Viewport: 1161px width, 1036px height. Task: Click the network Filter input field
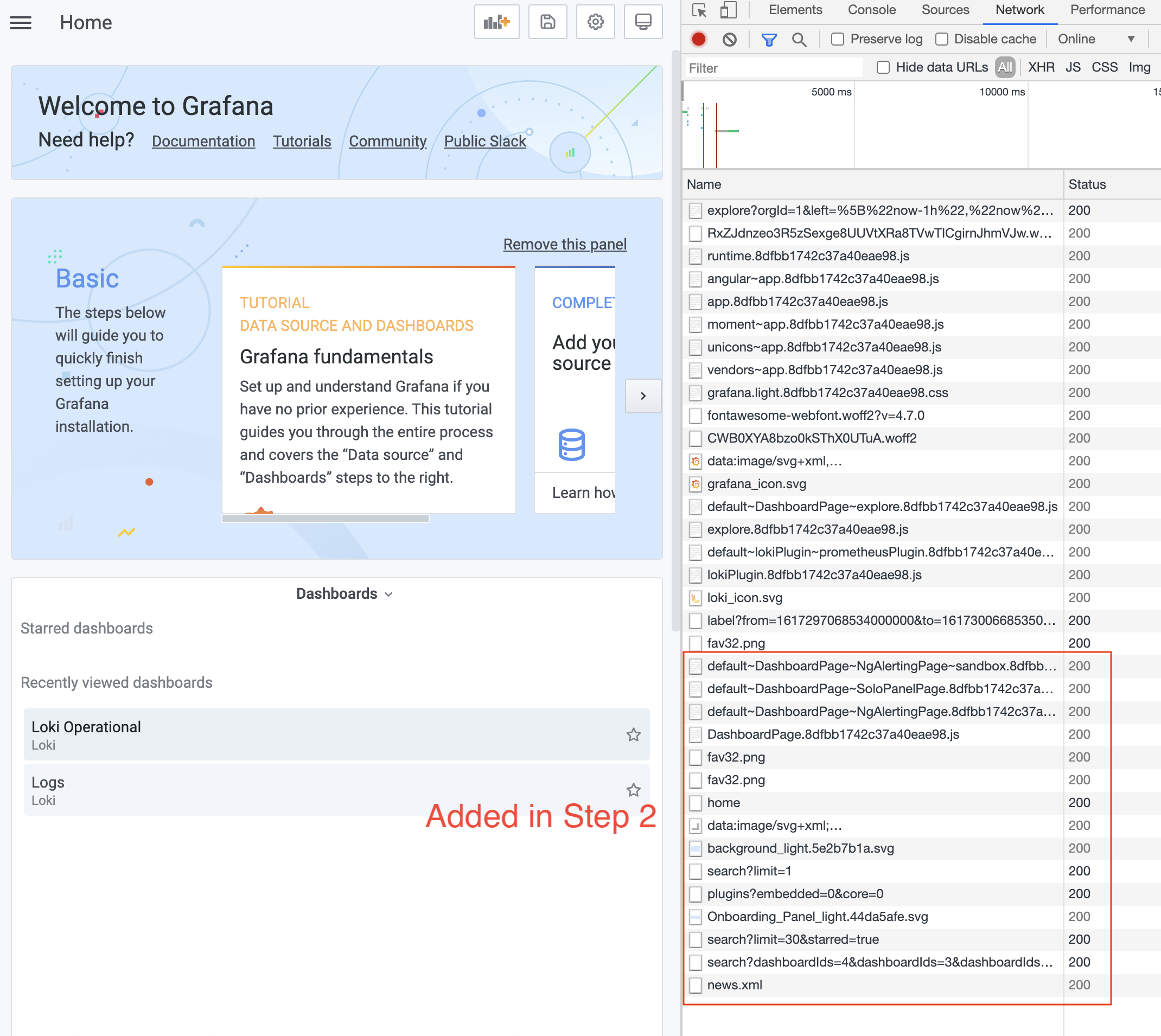773,68
